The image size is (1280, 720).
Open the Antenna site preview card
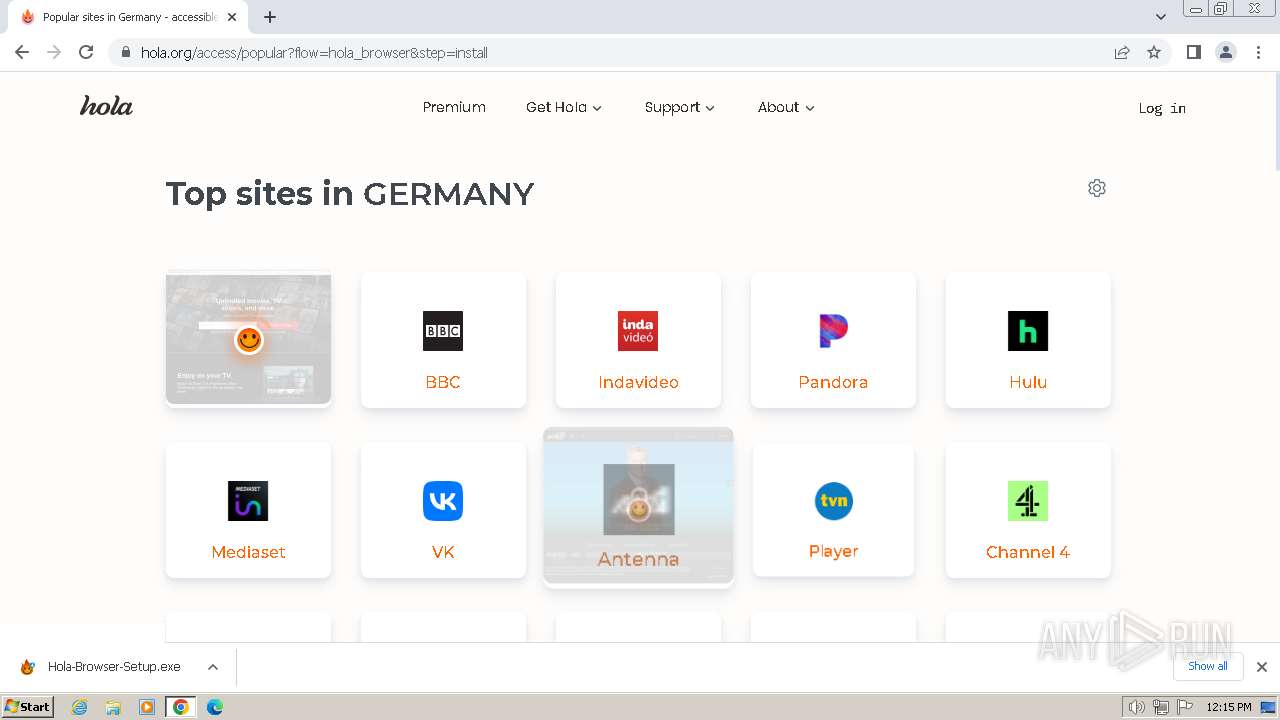[638, 506]
